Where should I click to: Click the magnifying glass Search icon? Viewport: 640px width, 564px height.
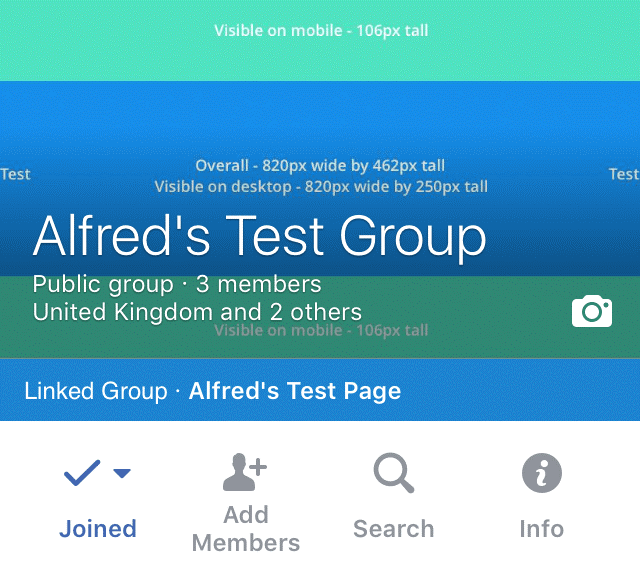pos(393,473)
